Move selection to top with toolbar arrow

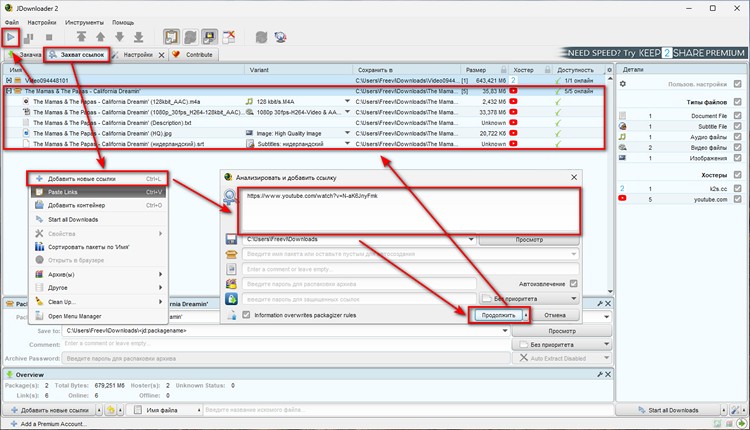tap(81, 37)
